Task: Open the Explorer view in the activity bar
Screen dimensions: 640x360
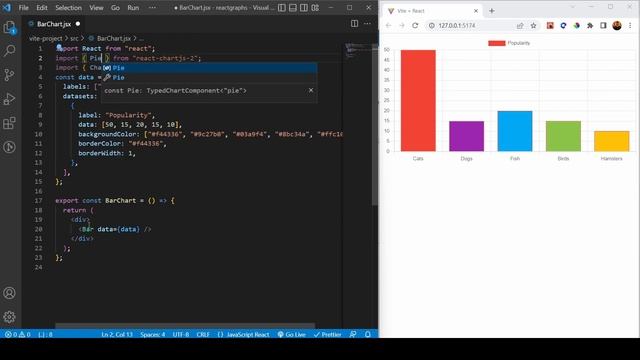Action: (x=9, y=27)
